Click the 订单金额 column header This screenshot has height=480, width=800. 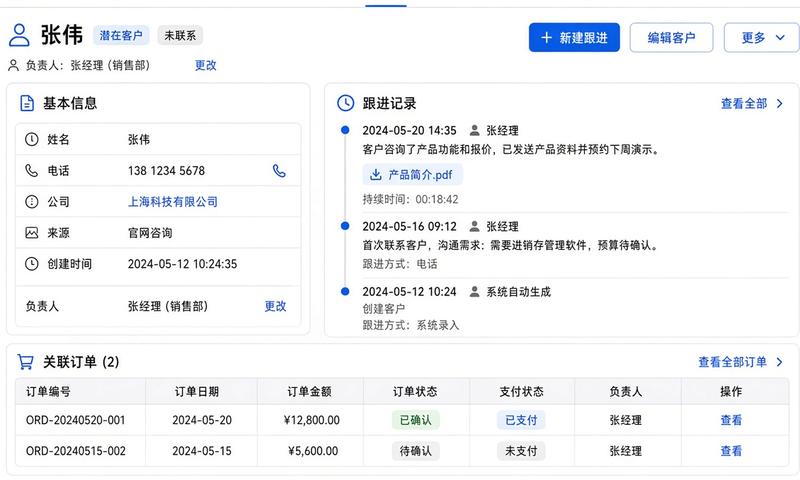click(x=309, y=392)
